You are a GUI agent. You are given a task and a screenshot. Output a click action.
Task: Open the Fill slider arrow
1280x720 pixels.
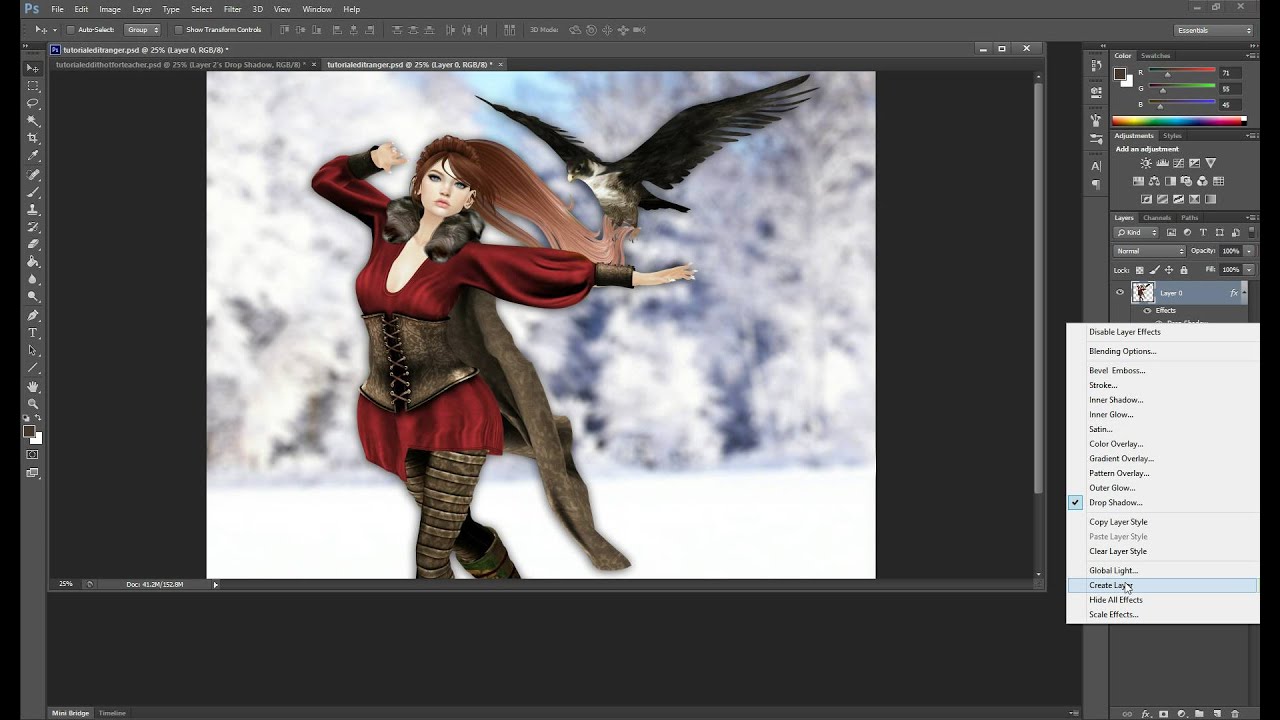click(1249, 270)
